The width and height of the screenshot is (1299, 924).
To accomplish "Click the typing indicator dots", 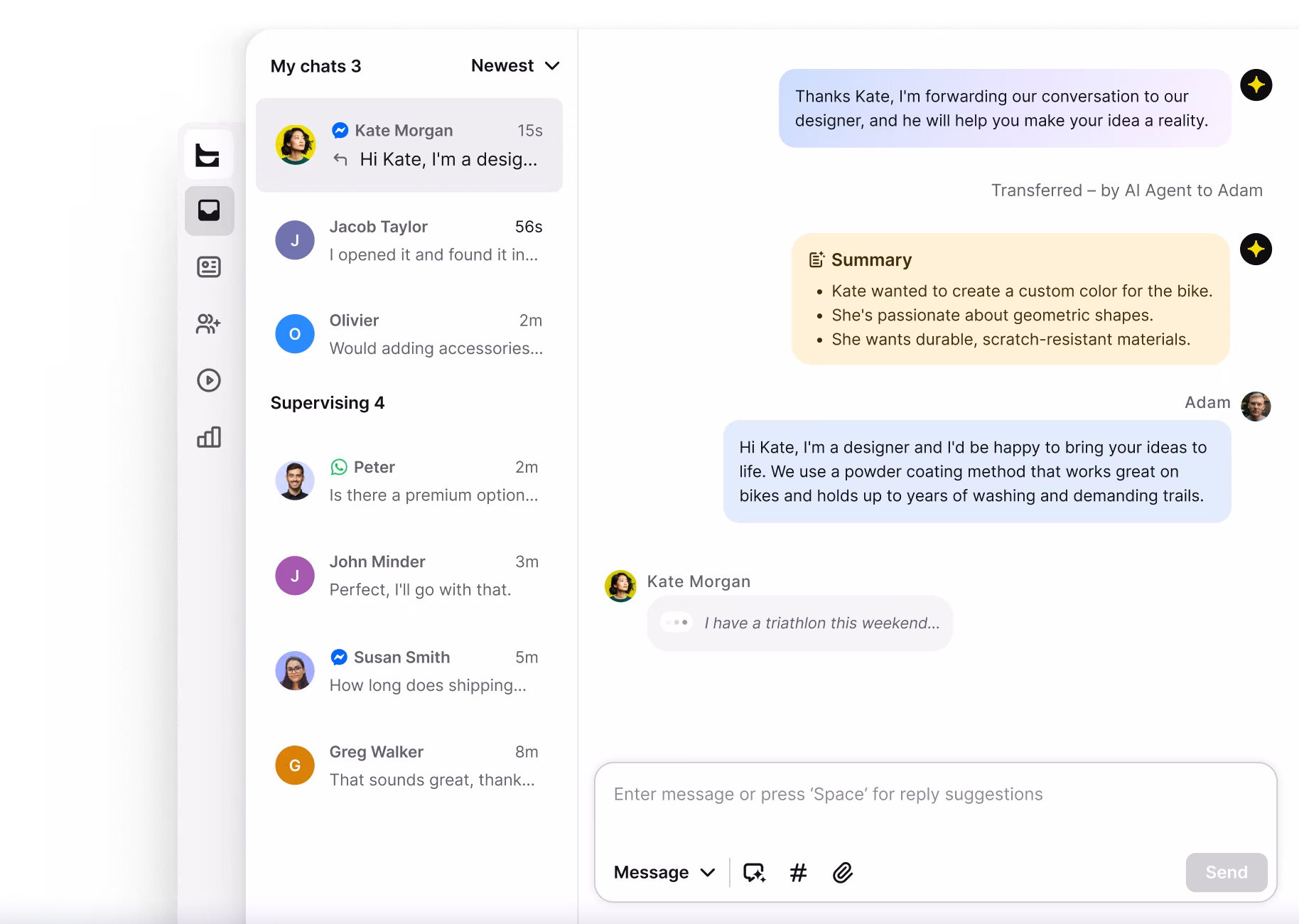I will pyautogui.click(x=676, y=623).
